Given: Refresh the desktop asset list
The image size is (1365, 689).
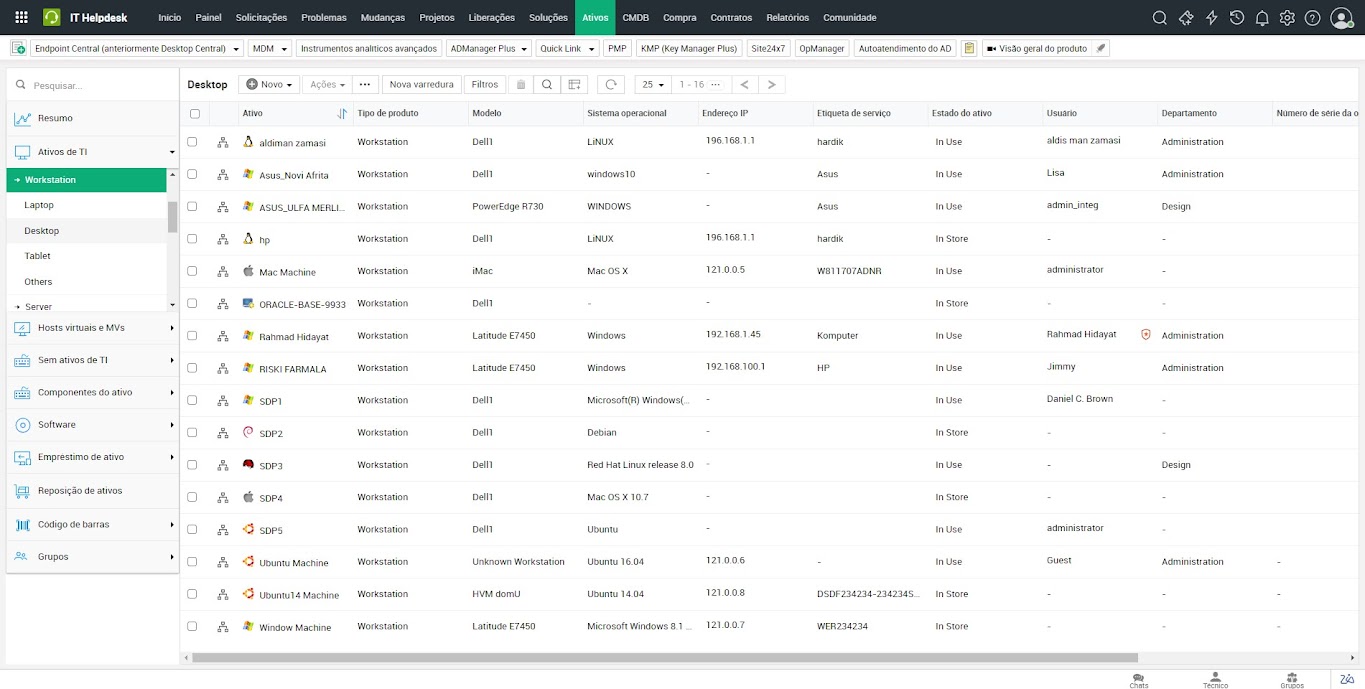Looking at the screenshot, I should (x=612, y=85).
